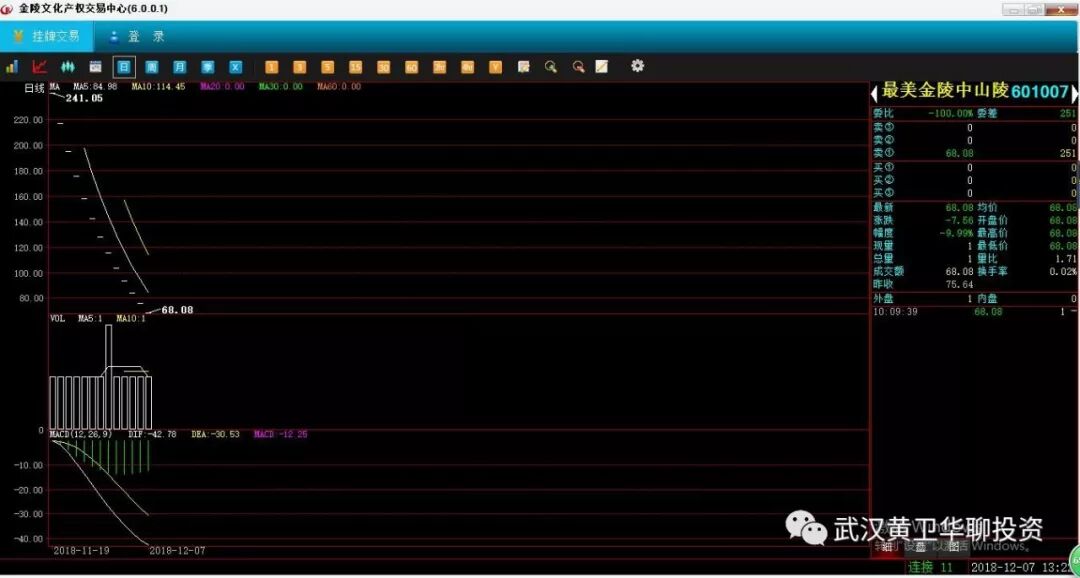
Task: Click the DIF:-42.78 value
Action: tap(152, 435)
